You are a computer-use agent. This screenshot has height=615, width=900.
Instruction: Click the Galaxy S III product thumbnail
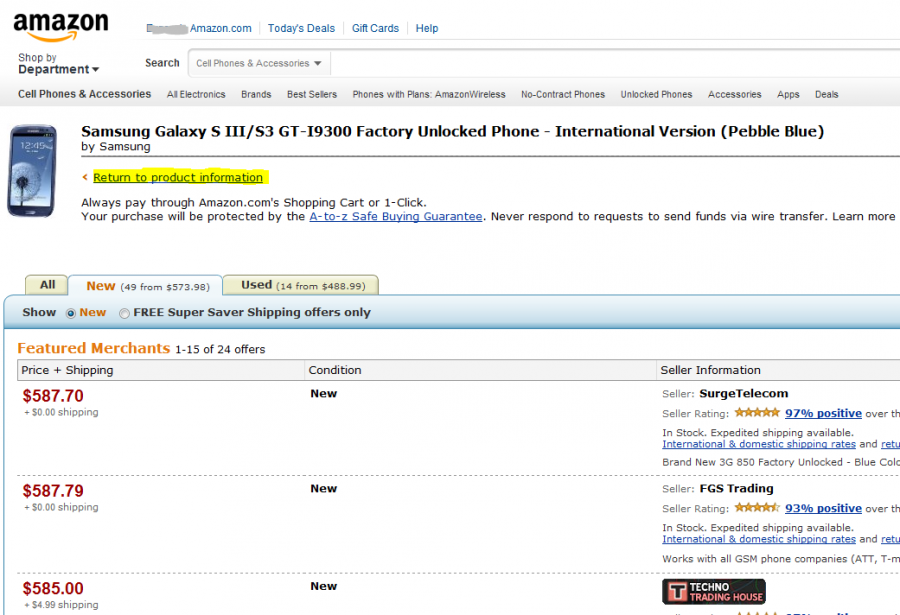pos(32,171)
